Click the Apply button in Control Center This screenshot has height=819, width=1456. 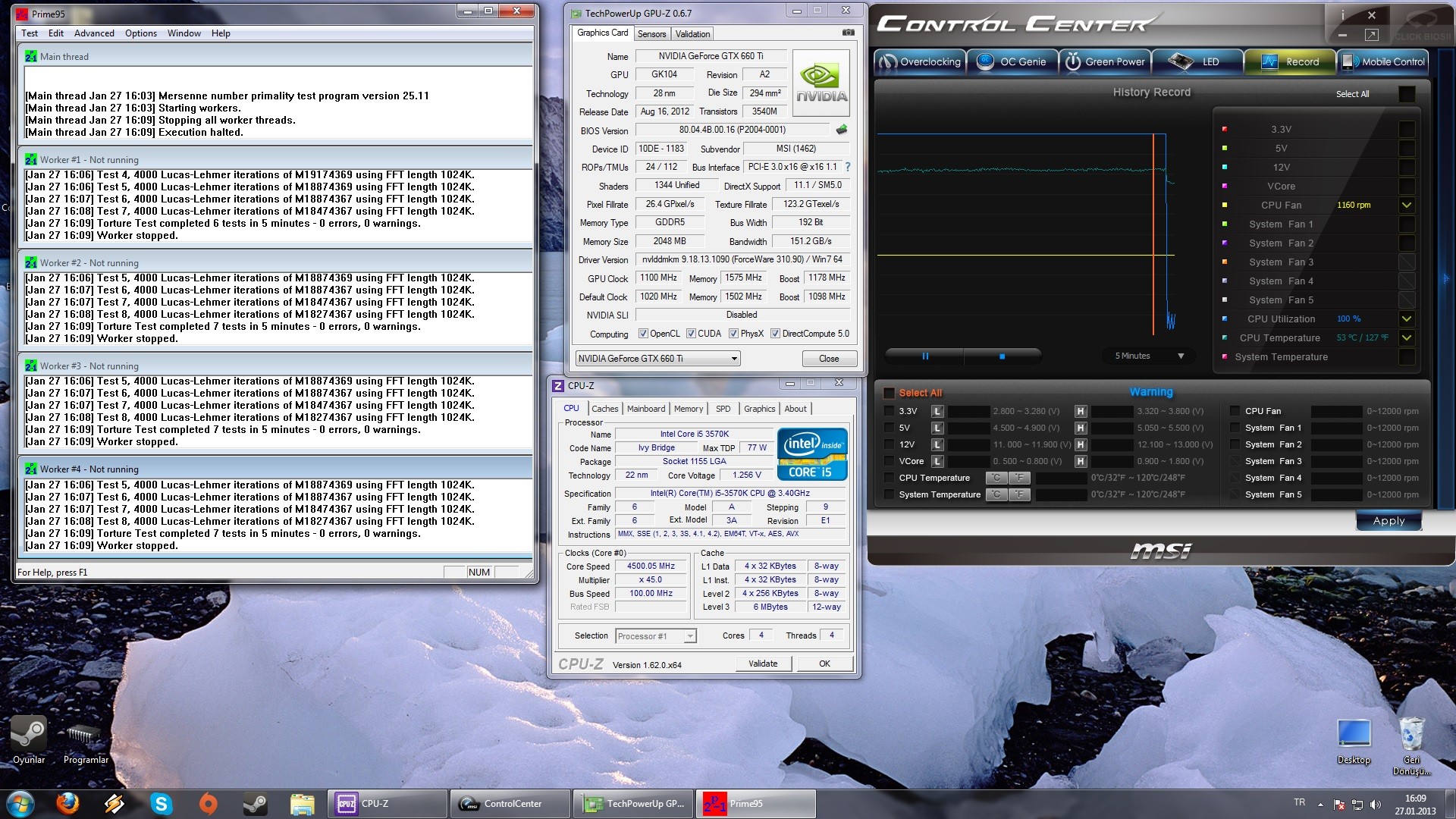pos(1389,521)
